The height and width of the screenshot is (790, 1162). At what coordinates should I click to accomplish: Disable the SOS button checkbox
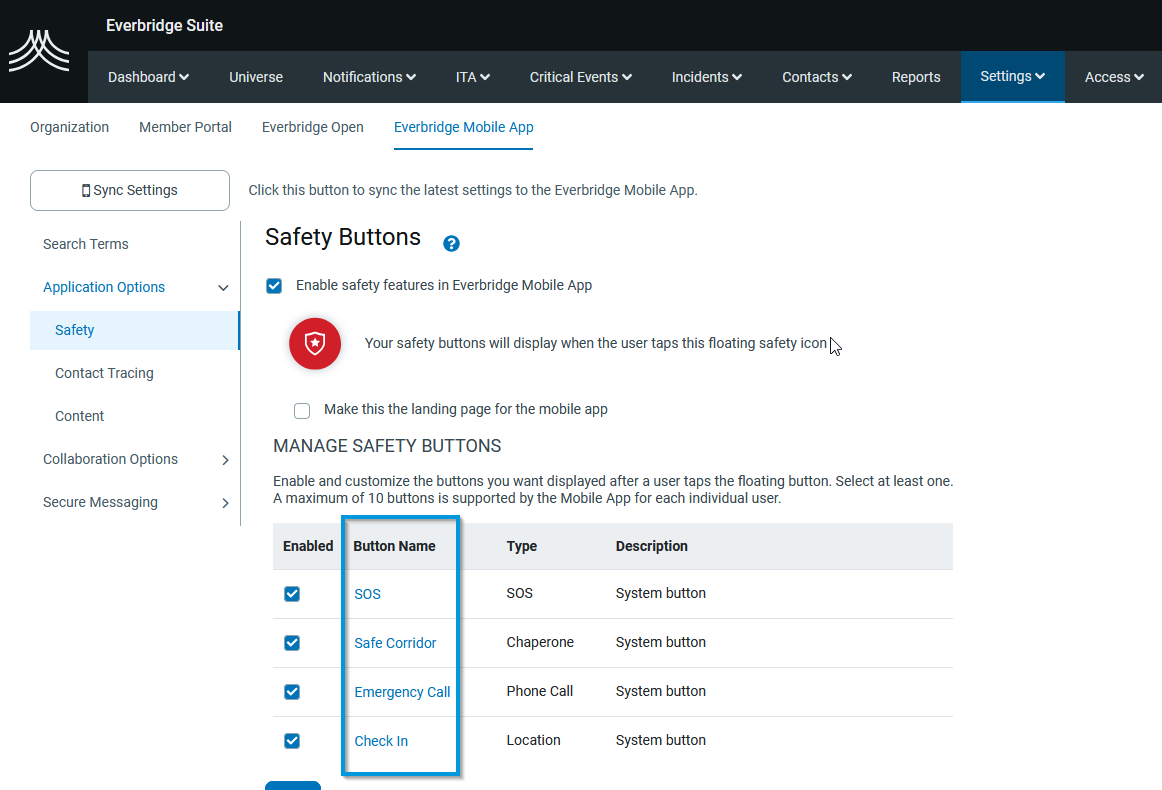(x=291, y=593)
